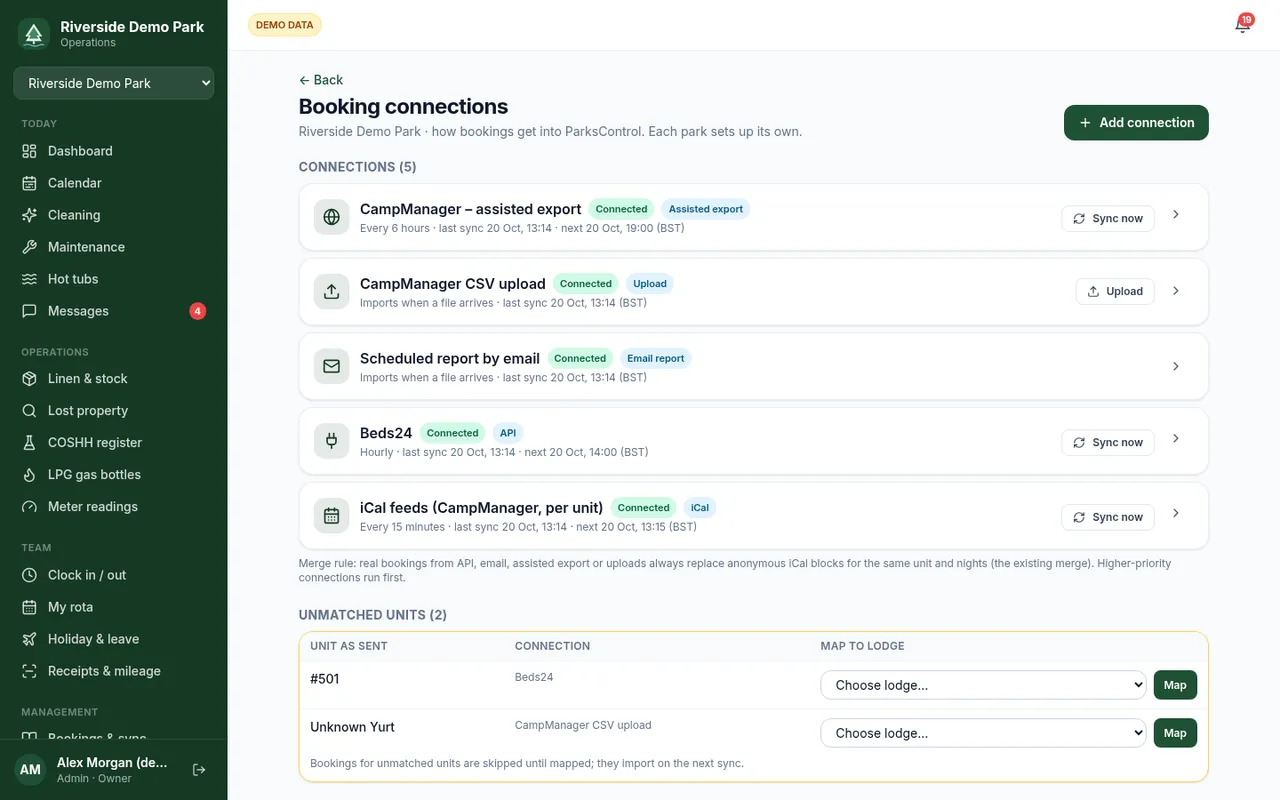Expand Beds24 connection chevron
The height and width of the screenshot is (800, 1280).
click(1176, 439)
